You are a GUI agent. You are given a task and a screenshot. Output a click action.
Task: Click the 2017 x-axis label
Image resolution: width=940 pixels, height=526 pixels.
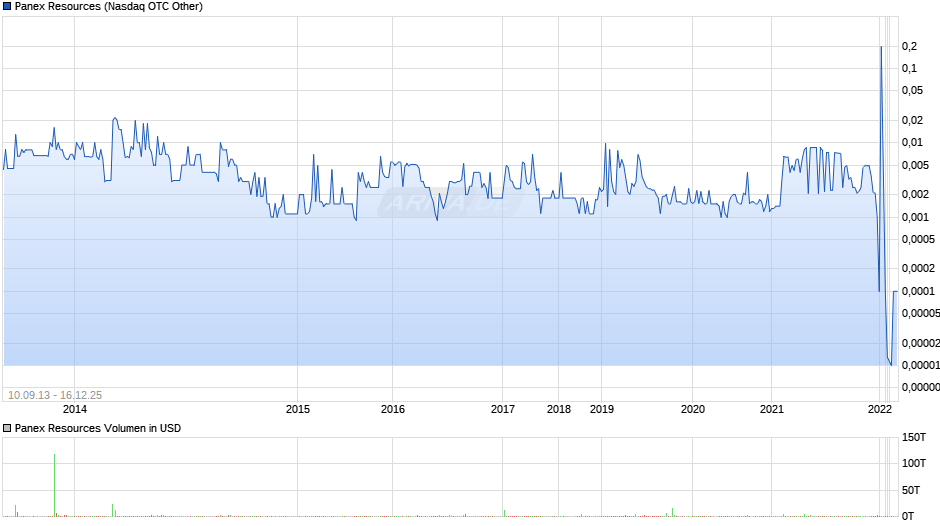pos(502,409)
